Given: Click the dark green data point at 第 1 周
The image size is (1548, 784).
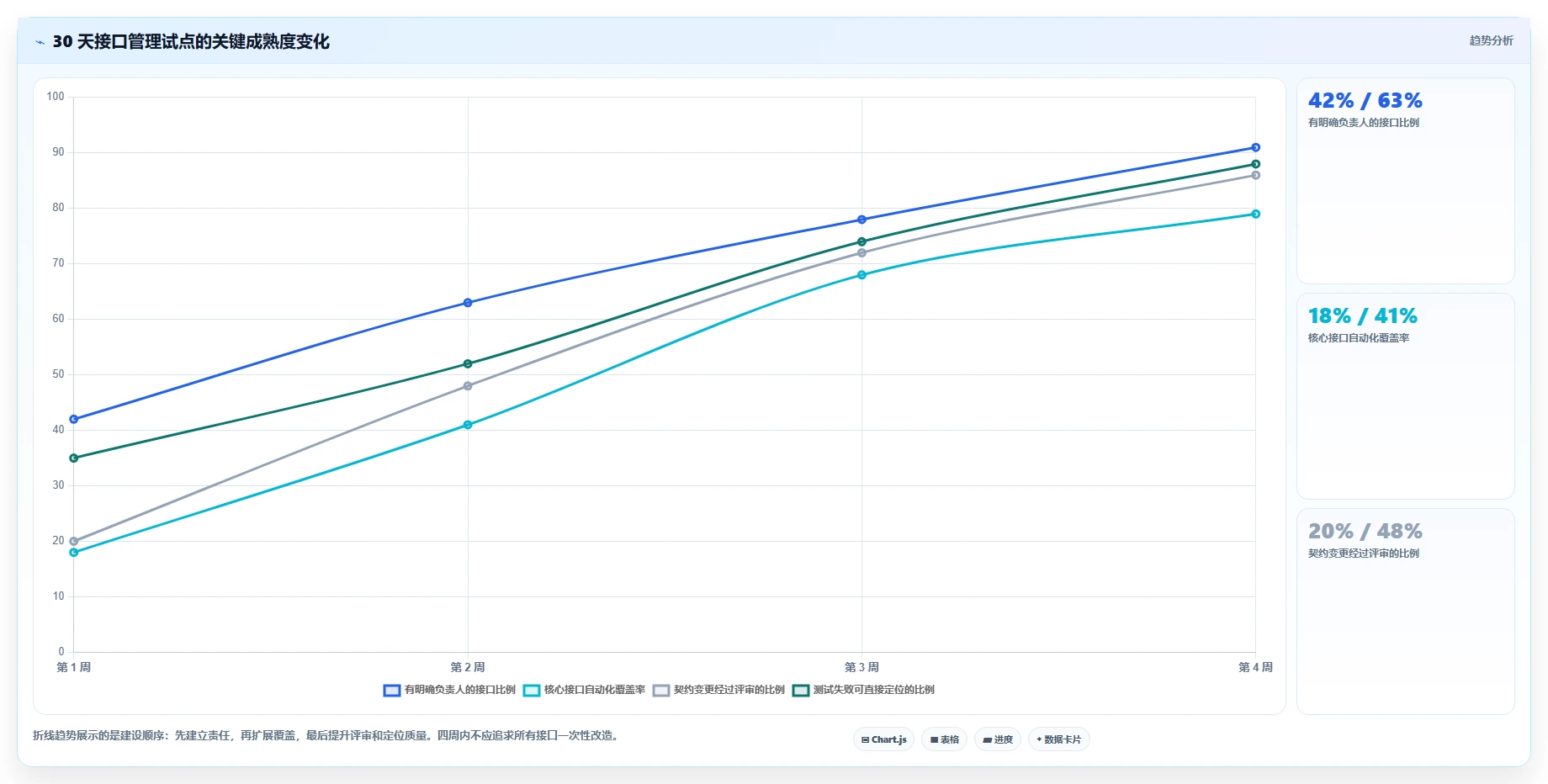Looking at the screenshot, I should pos(74,458).
